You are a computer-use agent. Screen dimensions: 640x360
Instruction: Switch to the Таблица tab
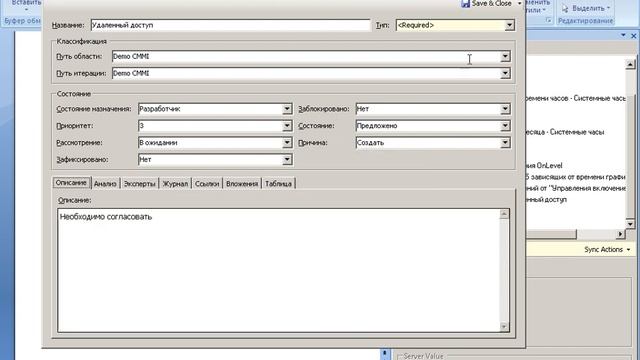pos(278,184)
